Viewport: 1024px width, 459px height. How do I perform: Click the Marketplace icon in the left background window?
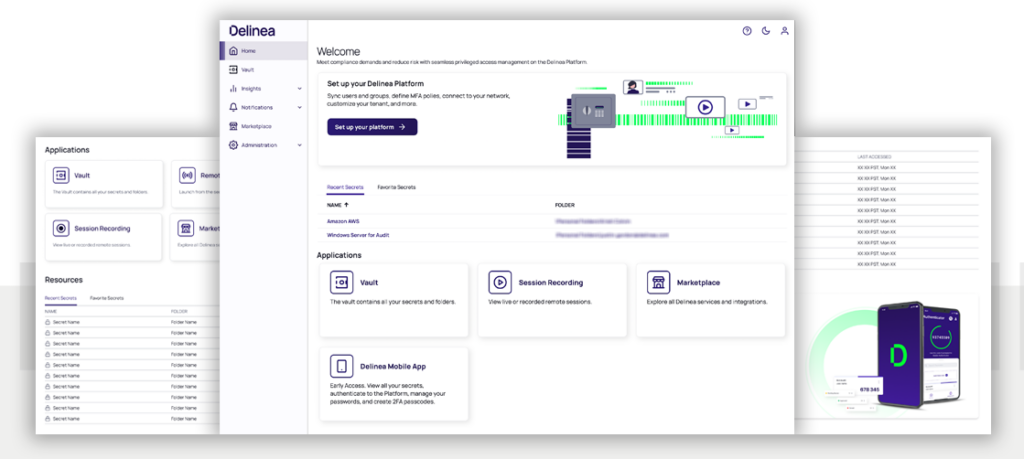(187, 229)
